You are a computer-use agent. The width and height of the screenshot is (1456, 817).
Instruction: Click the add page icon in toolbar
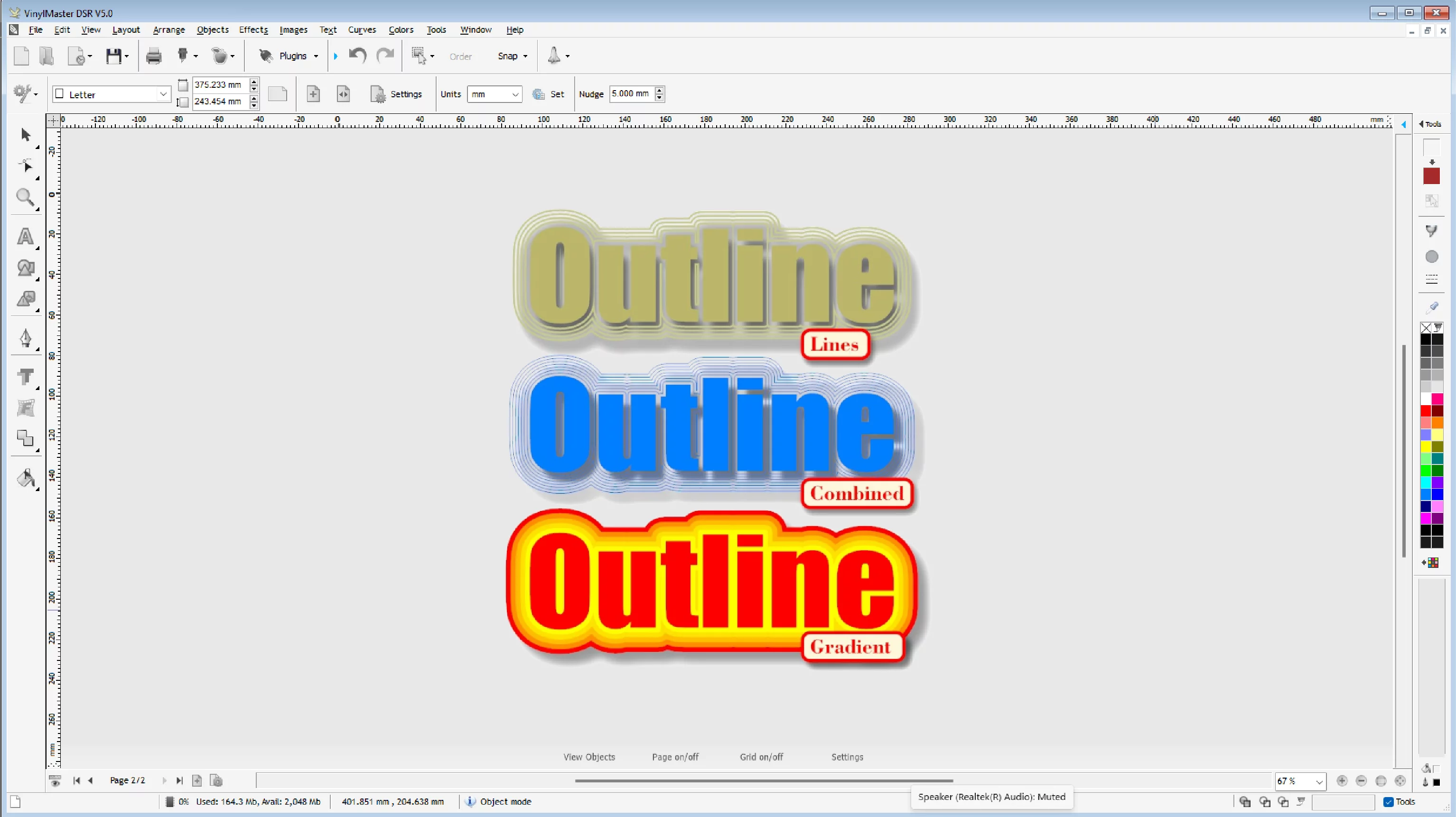[313, 94]
